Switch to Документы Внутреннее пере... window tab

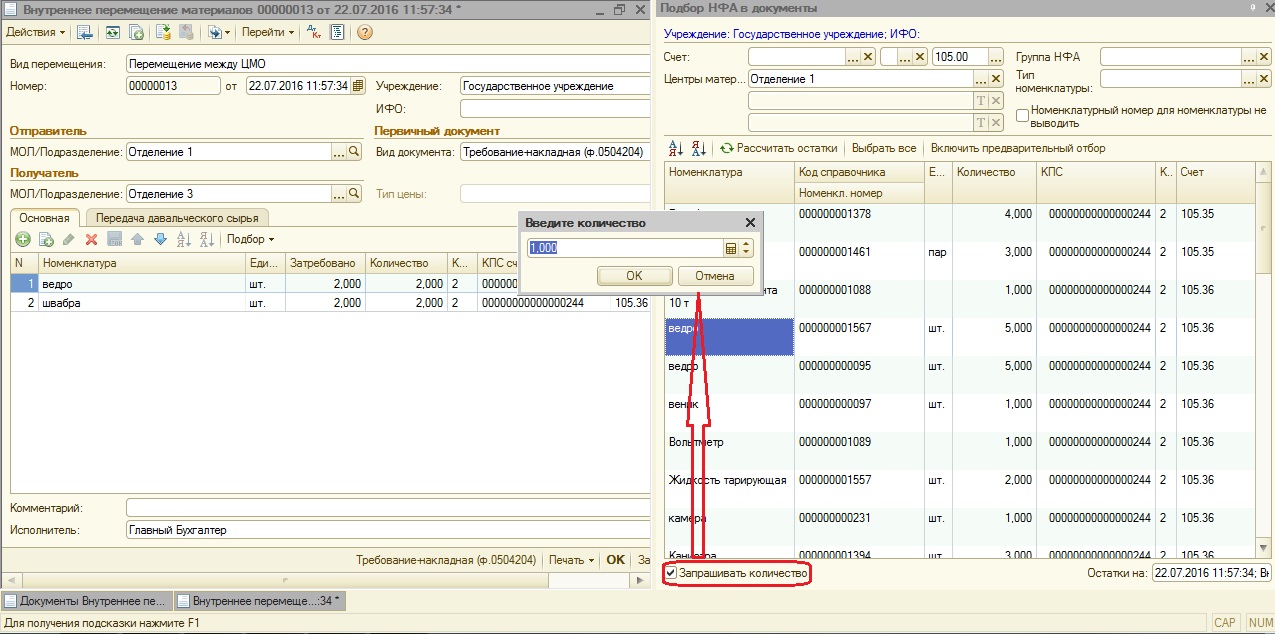(x=87, y=601)
